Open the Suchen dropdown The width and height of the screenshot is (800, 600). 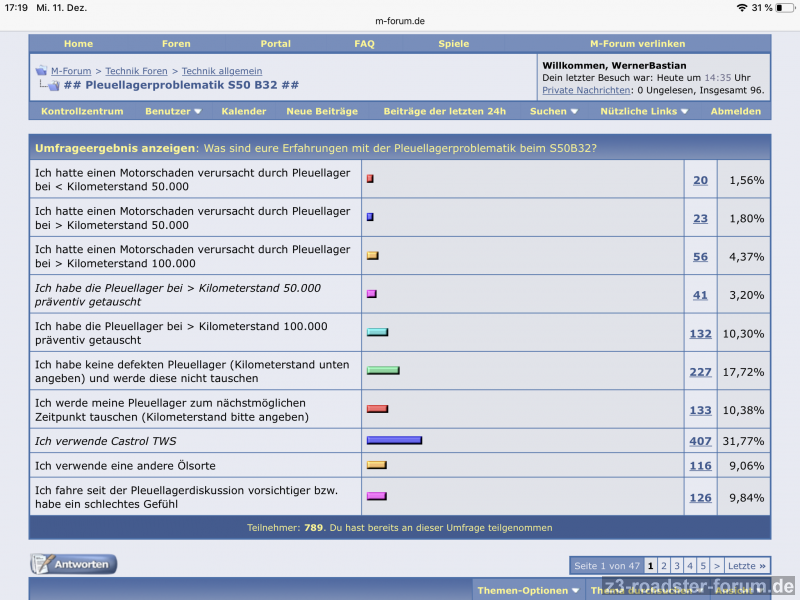pyautogui.click(x=553, y=111)
